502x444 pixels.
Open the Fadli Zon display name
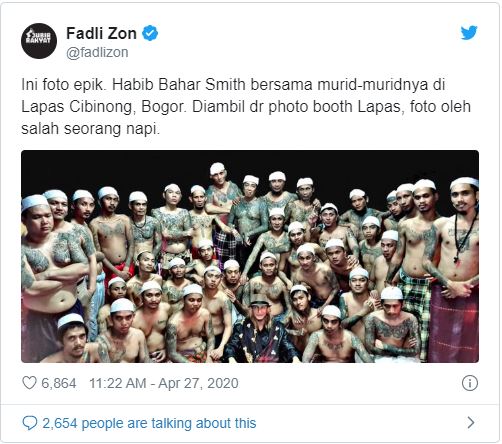(x=101, y=33)
